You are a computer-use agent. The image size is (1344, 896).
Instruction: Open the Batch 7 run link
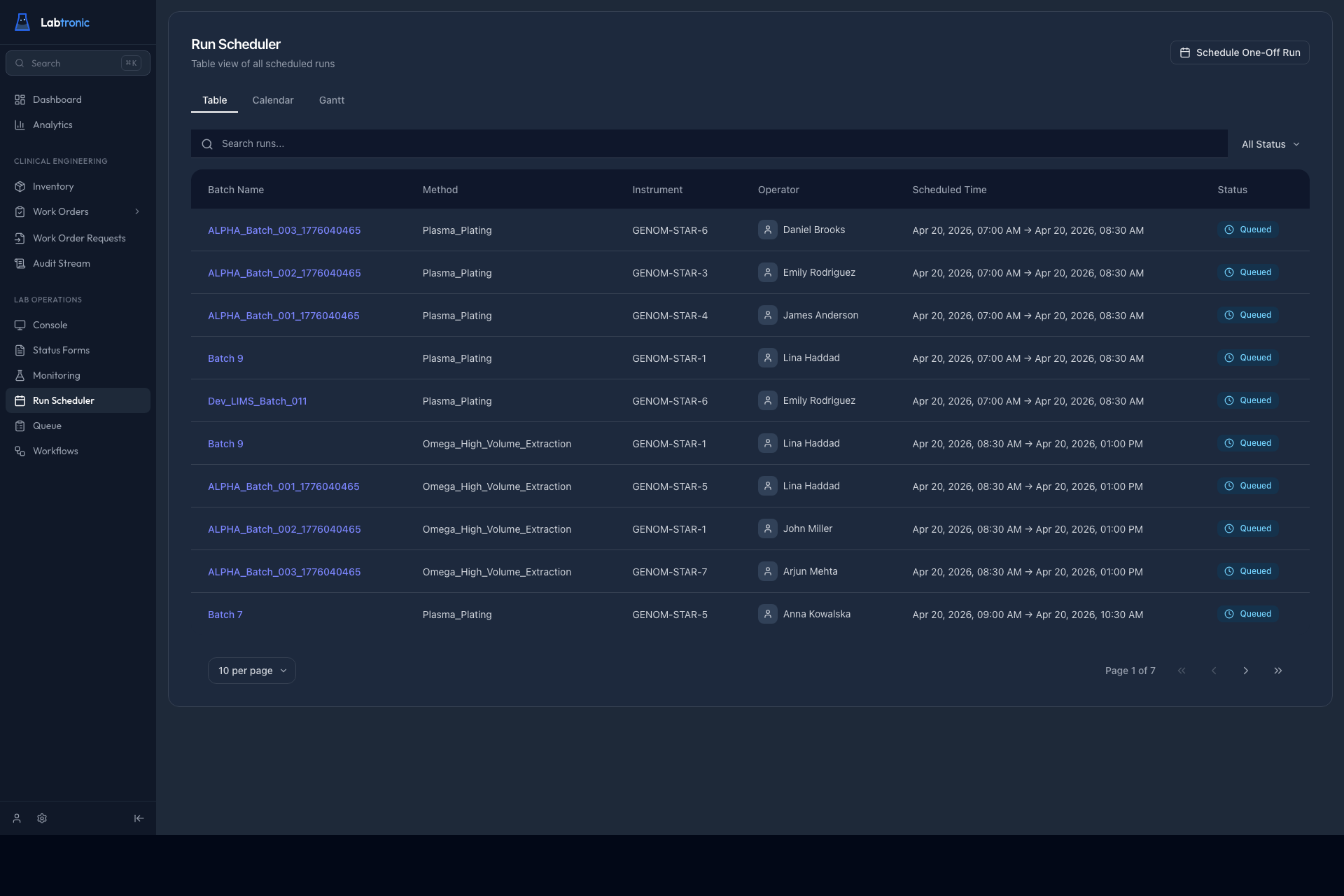point(225,615)
